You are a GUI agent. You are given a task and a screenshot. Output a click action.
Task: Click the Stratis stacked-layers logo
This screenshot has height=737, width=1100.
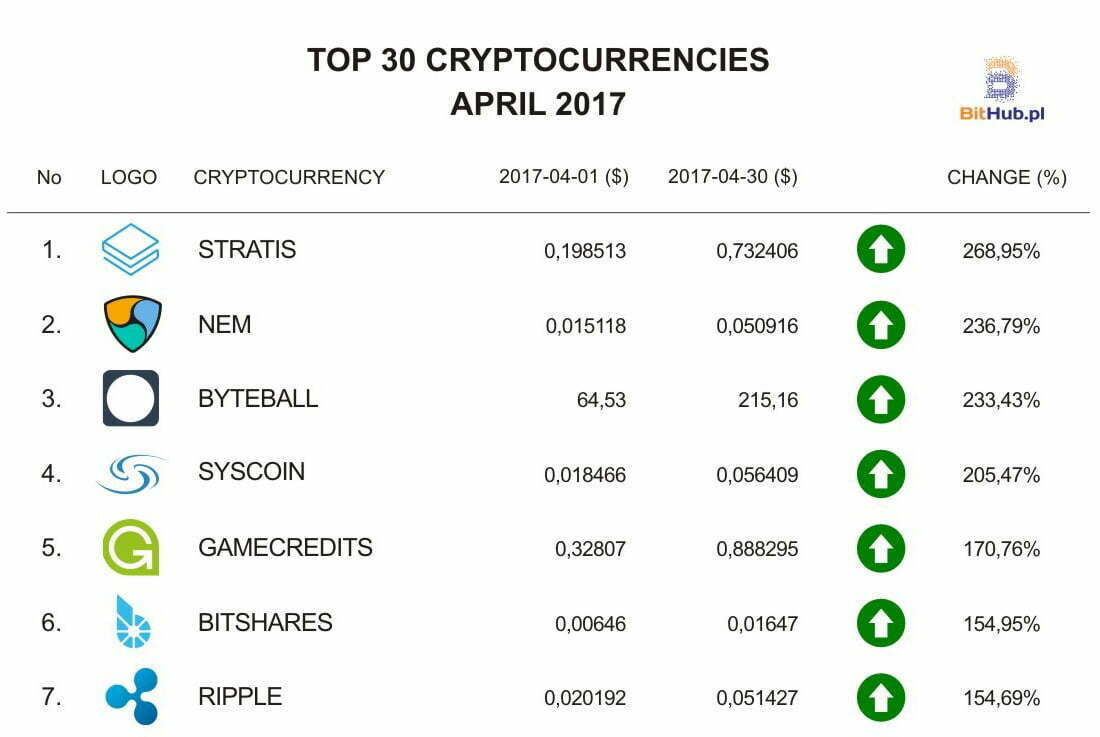click(130, 249)
